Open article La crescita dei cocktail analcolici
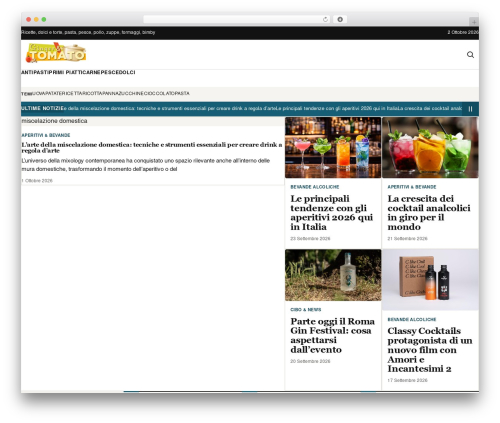 (429, 213)
